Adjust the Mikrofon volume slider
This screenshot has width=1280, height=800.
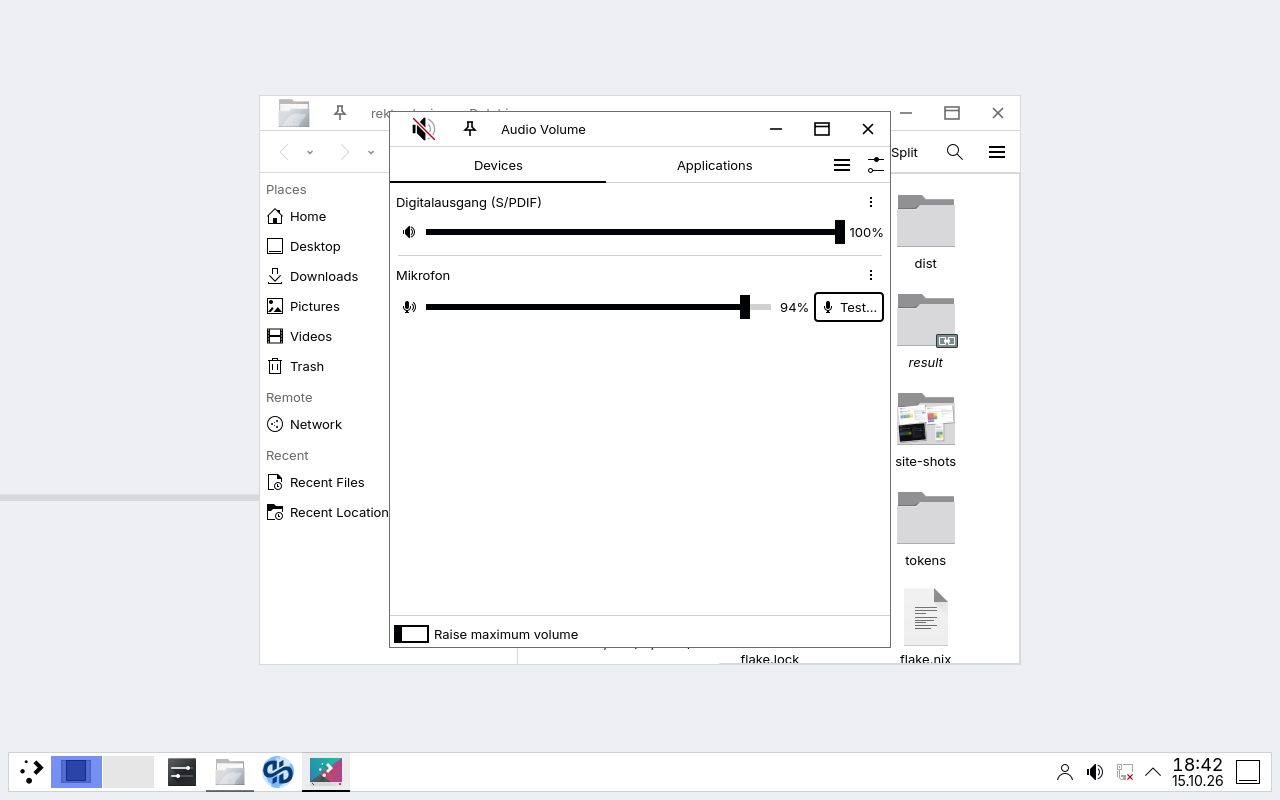598,307
